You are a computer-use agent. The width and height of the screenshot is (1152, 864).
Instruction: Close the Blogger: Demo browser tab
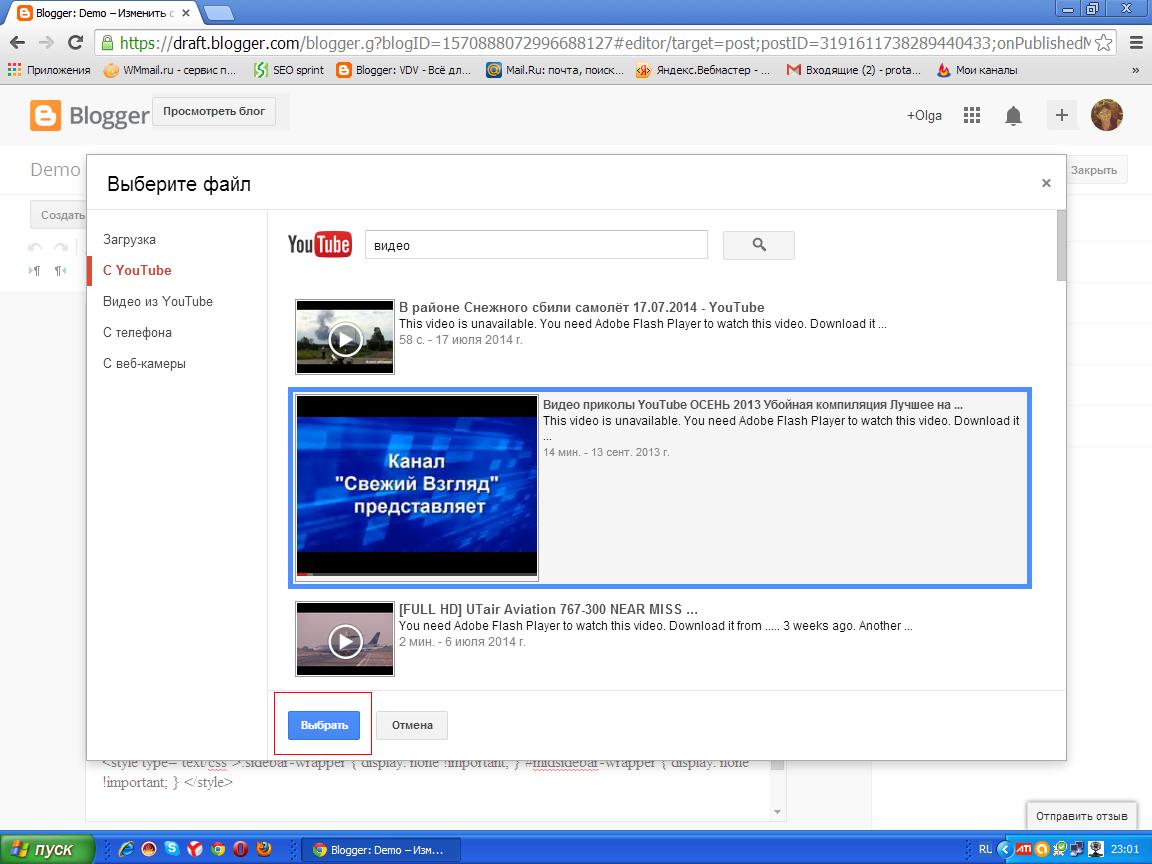[186, 12]
